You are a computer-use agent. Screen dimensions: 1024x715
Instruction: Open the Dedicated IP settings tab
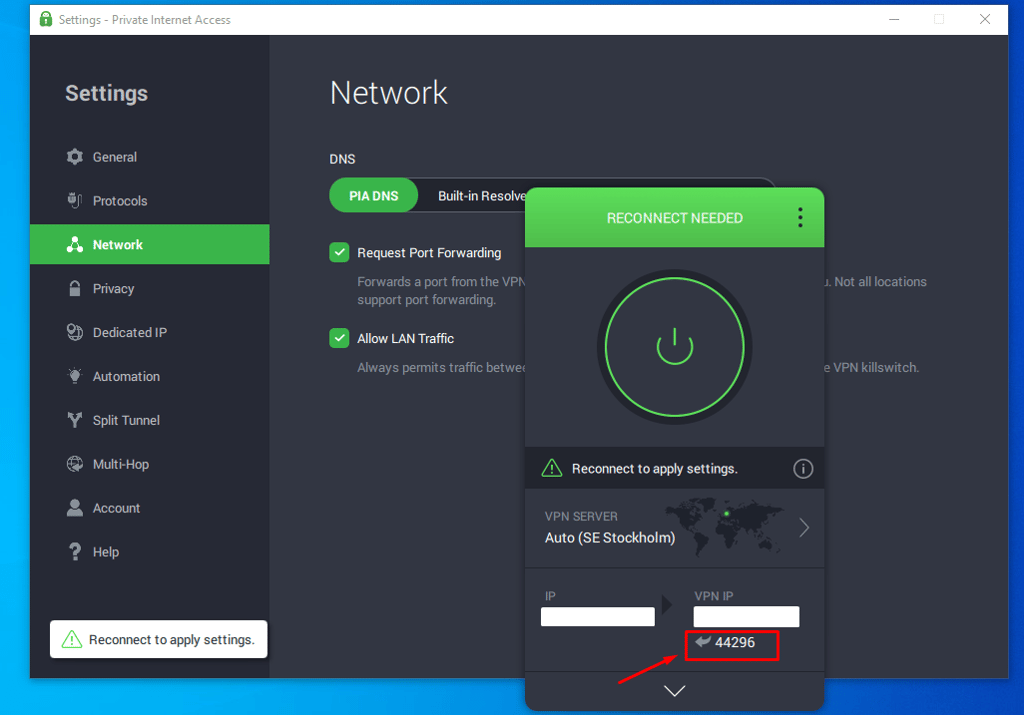click(x=150, y=332)
